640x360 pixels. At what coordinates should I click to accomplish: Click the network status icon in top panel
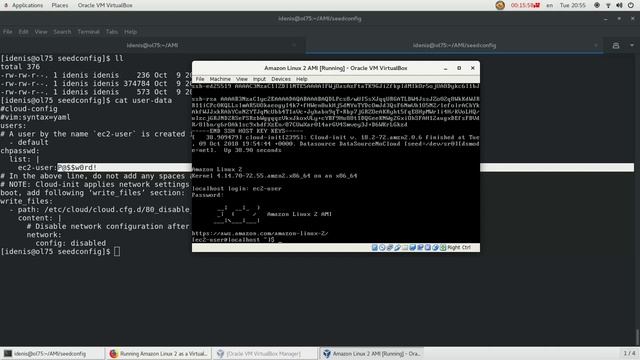coord(608,5)
